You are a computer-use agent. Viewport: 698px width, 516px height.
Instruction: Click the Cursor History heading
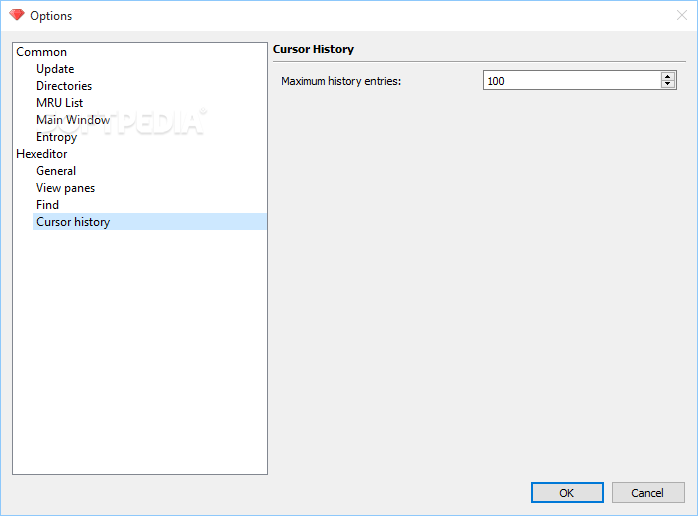tap(313, 49)
